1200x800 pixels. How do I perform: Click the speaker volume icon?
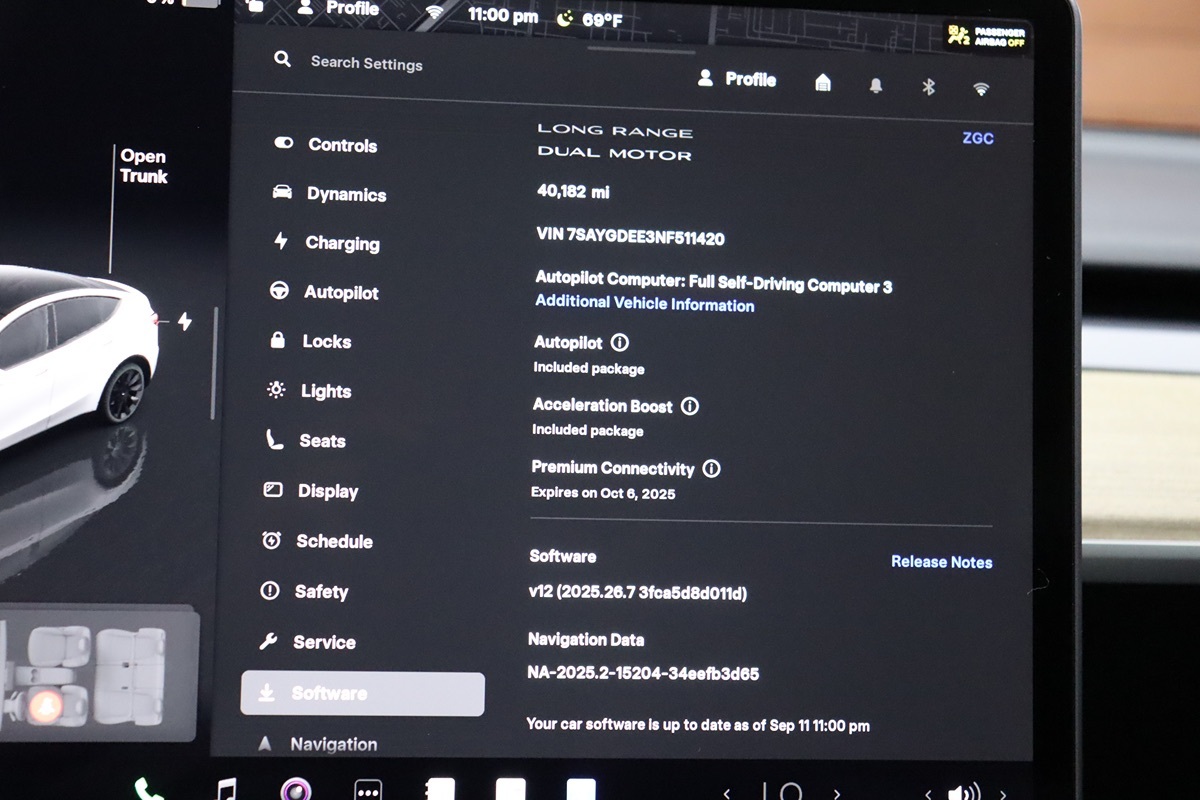coord(963,793)
